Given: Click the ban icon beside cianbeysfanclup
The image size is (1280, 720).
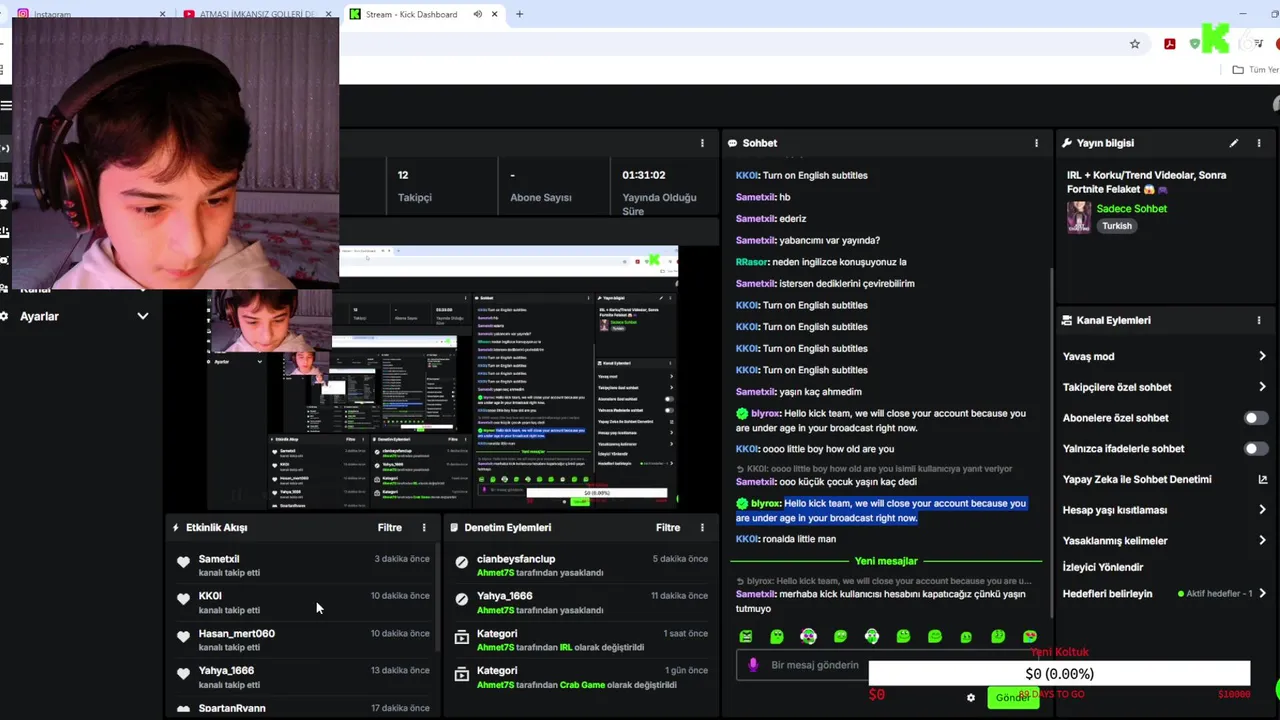Looking at the screenshot, I should tap(461, 562).
